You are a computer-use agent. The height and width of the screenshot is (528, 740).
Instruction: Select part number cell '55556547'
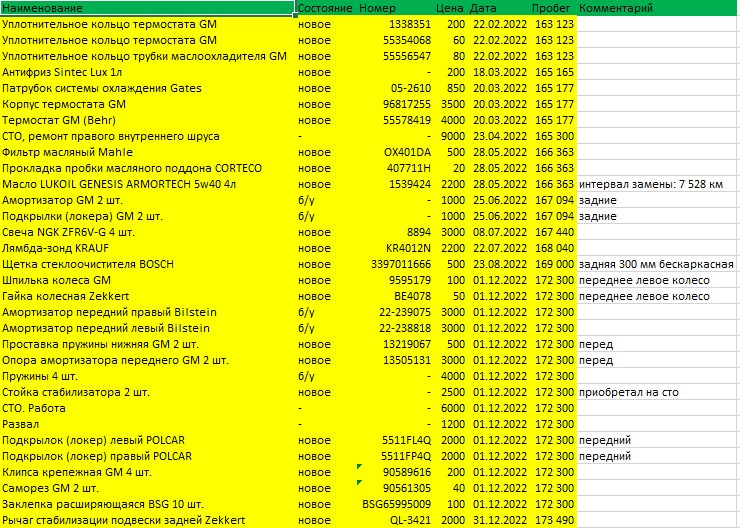click(x=395, y=56)
